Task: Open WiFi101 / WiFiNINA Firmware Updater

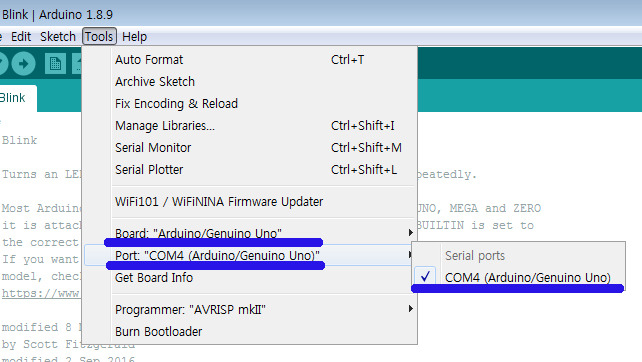Action: coord(250,201)
